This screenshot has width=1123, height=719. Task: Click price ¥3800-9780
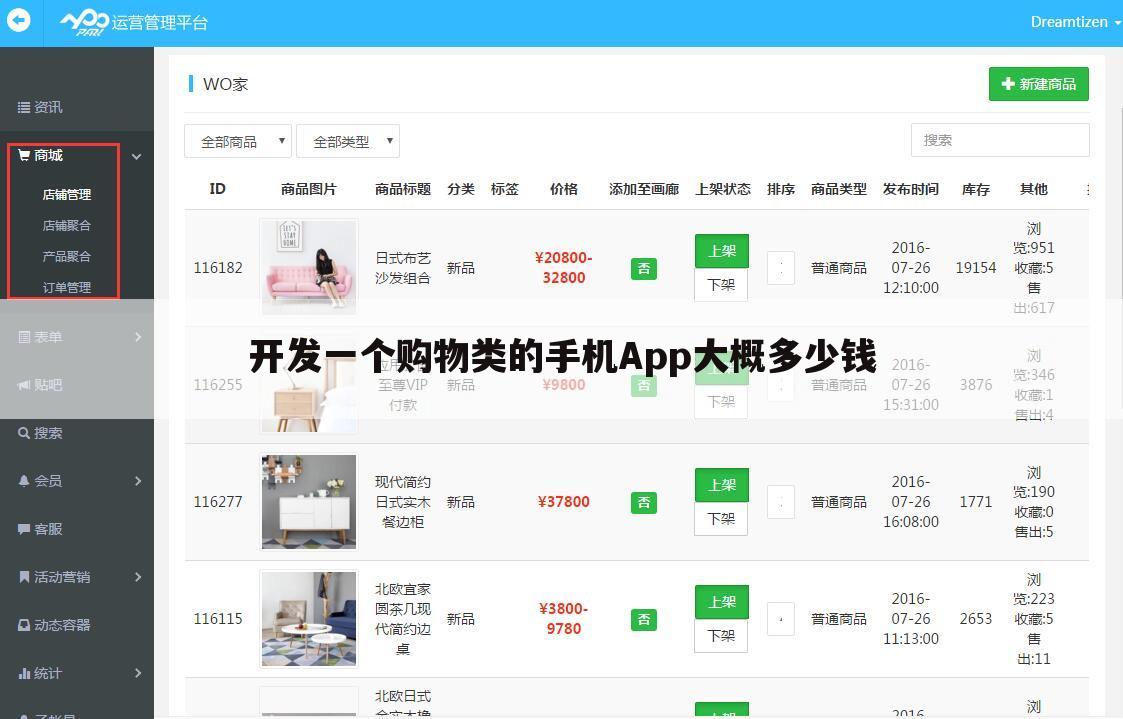click(564, 619)
